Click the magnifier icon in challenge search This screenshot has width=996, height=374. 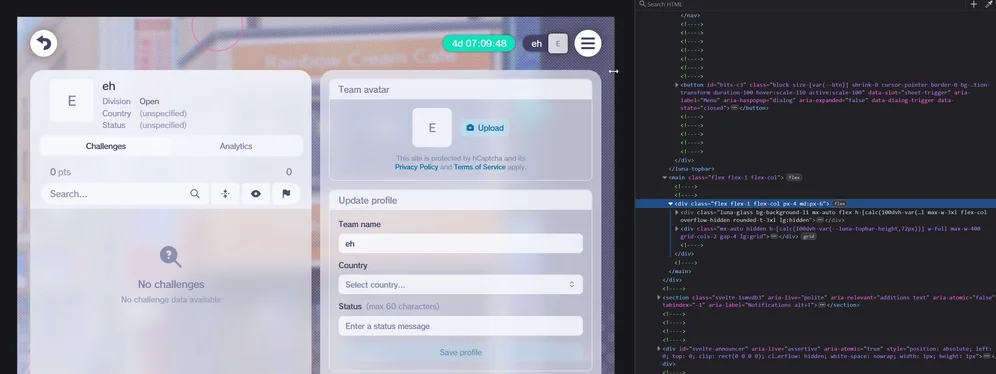tap(195, 194)
